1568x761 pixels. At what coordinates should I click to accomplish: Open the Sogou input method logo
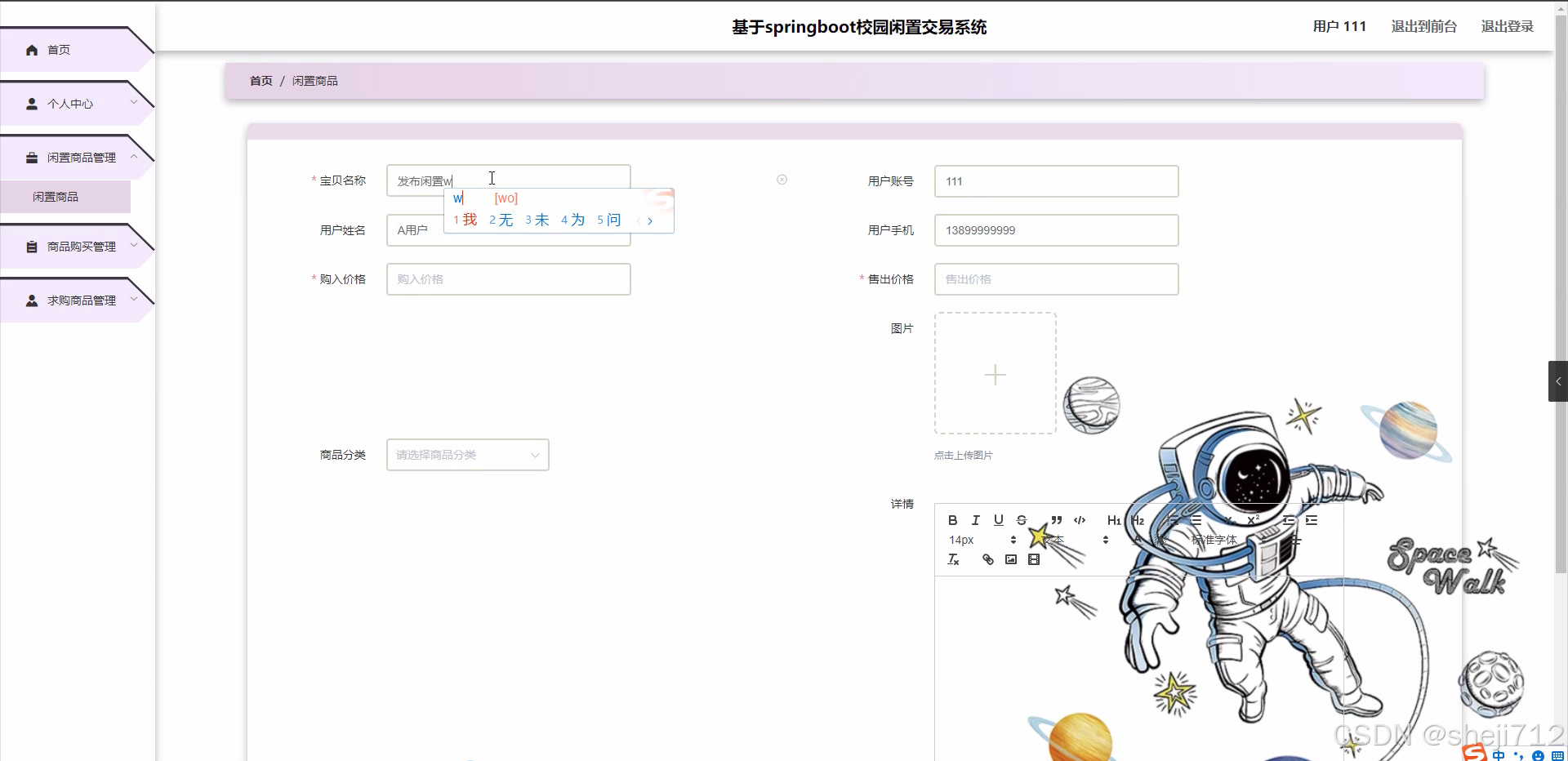pyautogui.click(x=1474, y=753)
